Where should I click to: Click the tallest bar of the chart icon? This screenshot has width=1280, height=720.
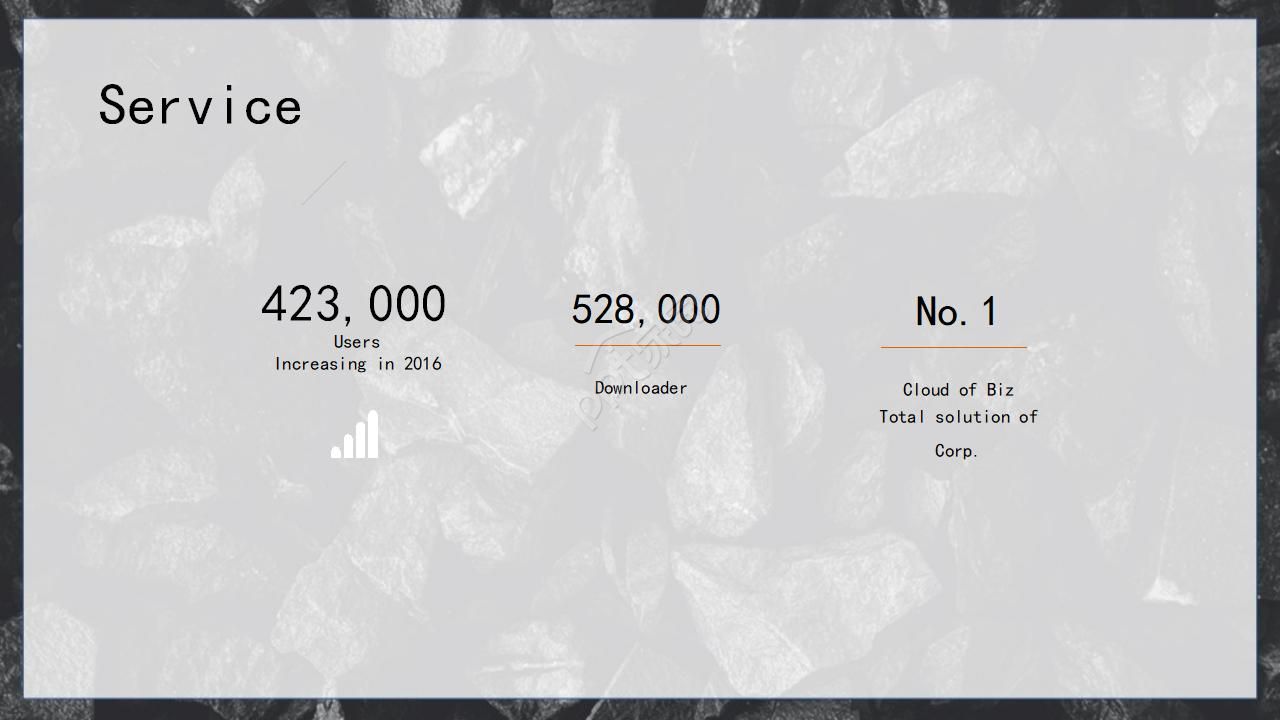(x=373, y=434)
